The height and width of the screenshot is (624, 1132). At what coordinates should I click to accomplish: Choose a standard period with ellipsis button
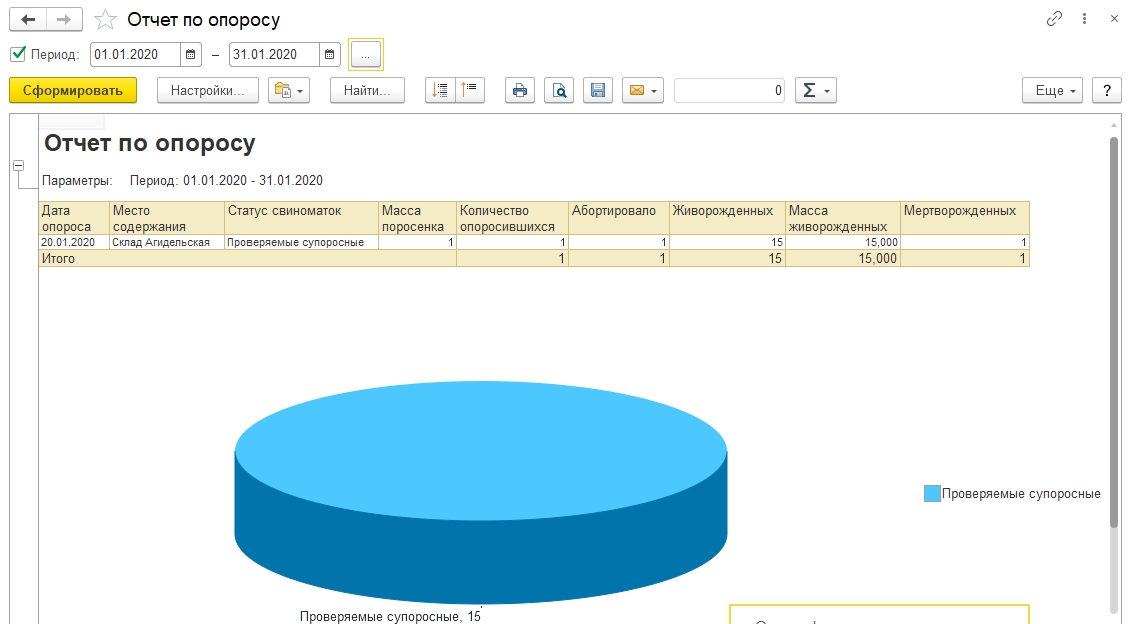pyautogui.click(x=366, y=54)
